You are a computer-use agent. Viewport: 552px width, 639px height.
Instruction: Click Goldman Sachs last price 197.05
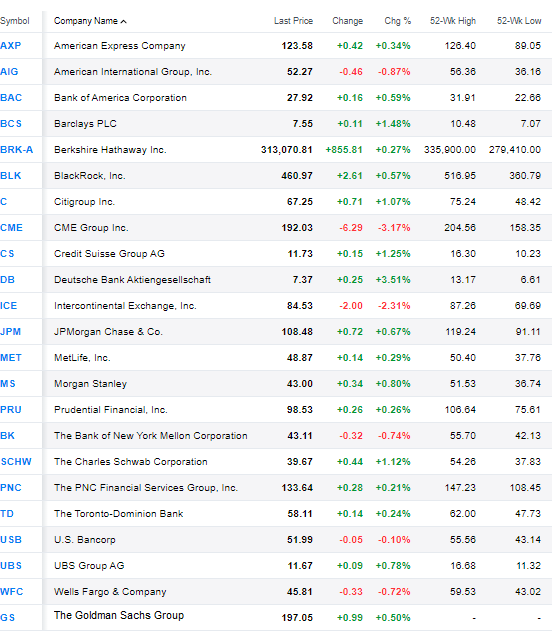point(297,618)
